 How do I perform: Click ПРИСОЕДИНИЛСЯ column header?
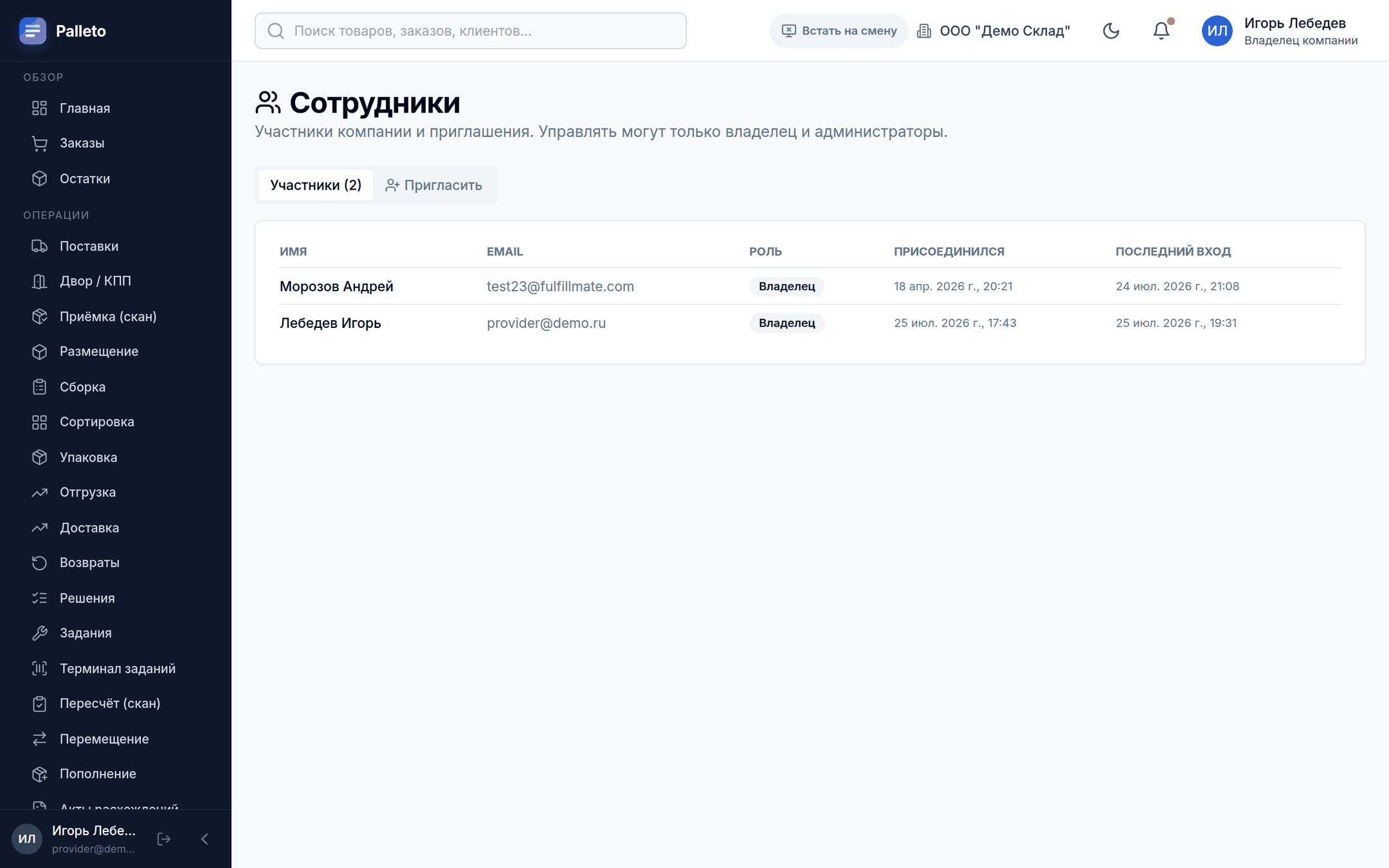coord(949,251)
